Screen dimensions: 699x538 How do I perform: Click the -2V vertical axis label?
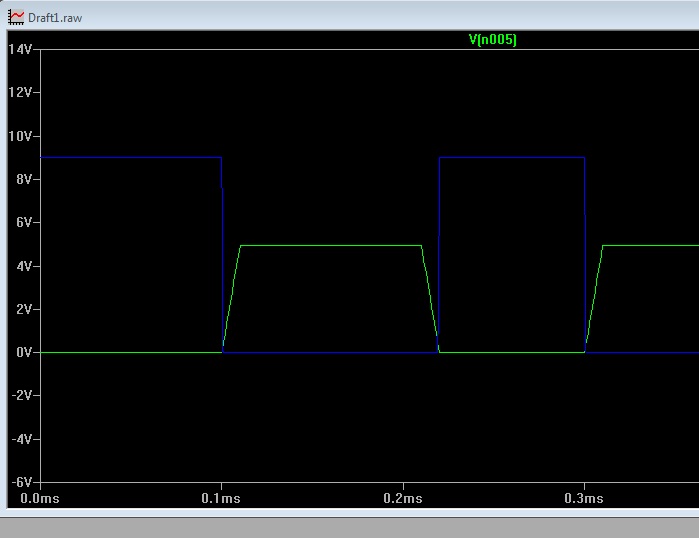coord(22,395)
